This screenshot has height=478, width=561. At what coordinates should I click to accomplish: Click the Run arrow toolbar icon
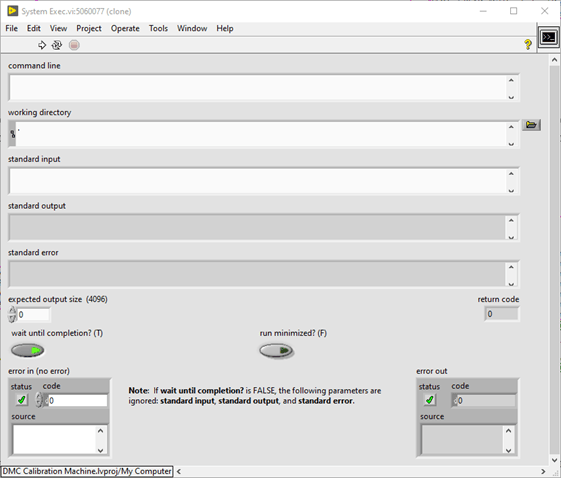click(42, 45)
